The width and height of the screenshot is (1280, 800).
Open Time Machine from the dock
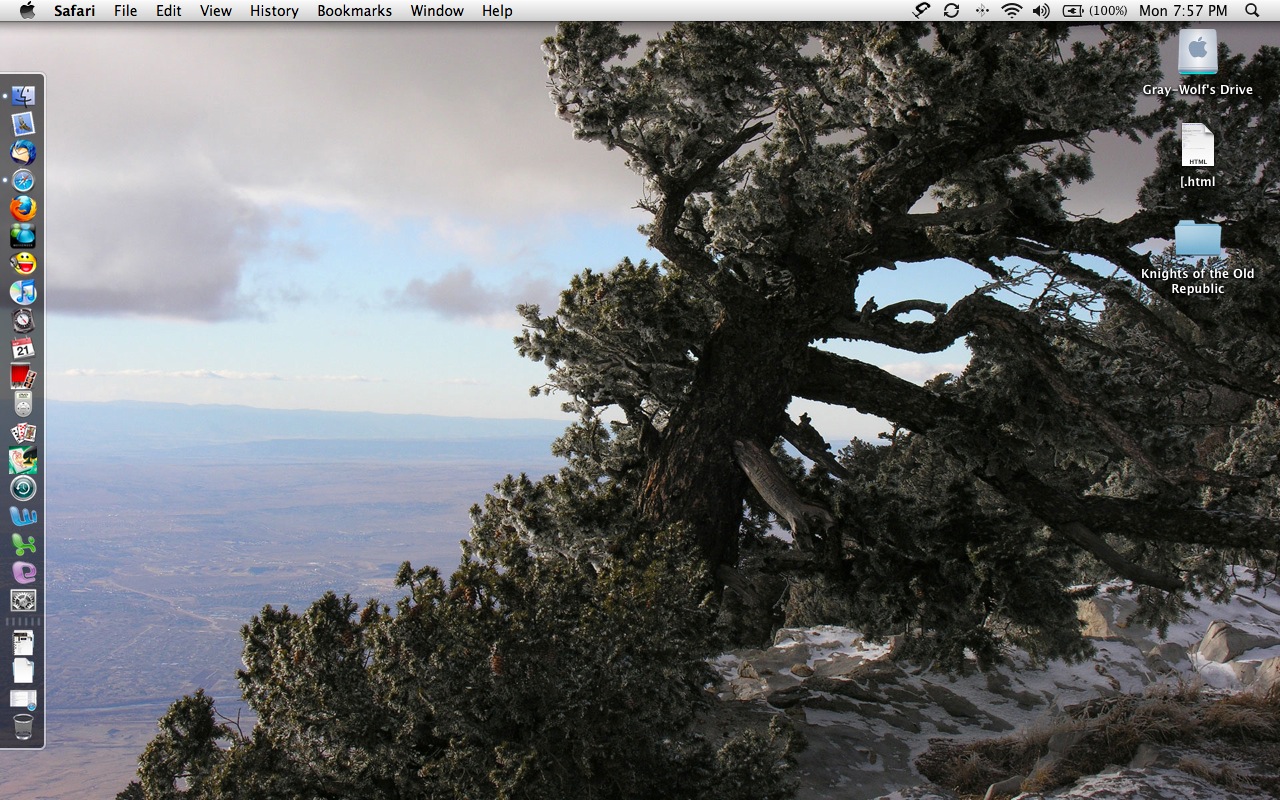(x=23, y=488)
